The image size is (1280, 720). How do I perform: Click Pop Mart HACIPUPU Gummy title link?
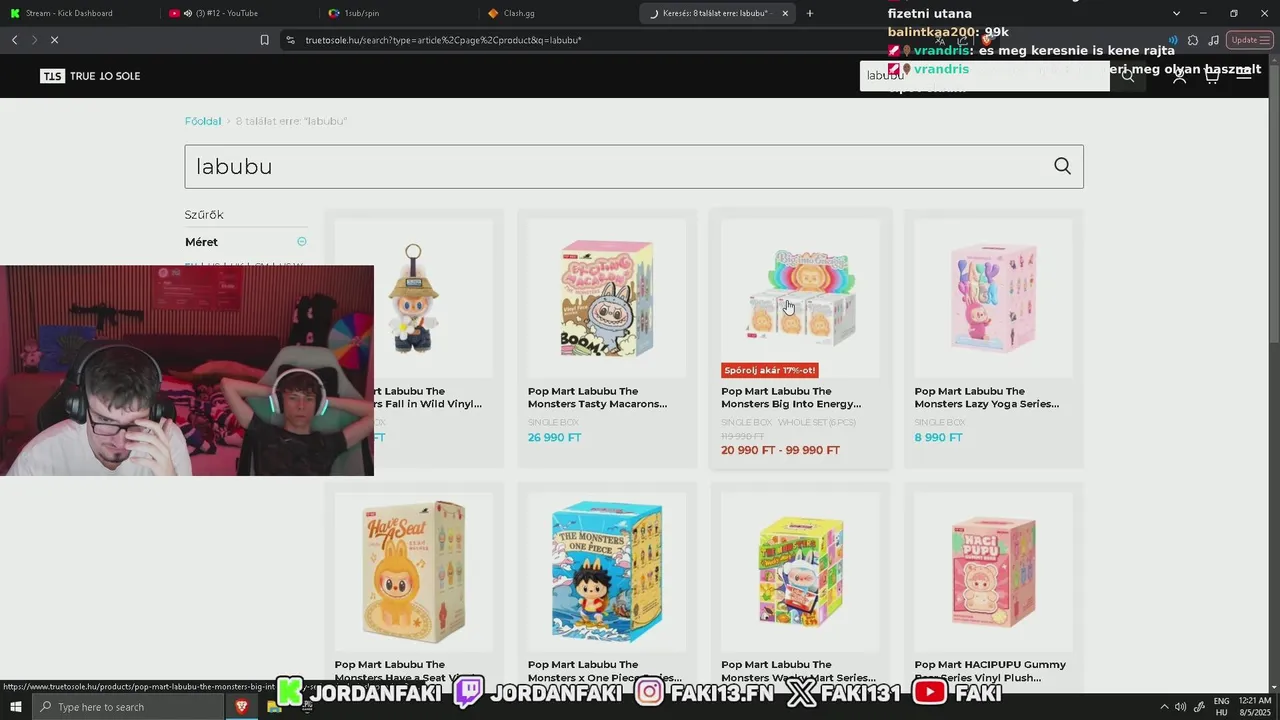[x=990, y=671]
